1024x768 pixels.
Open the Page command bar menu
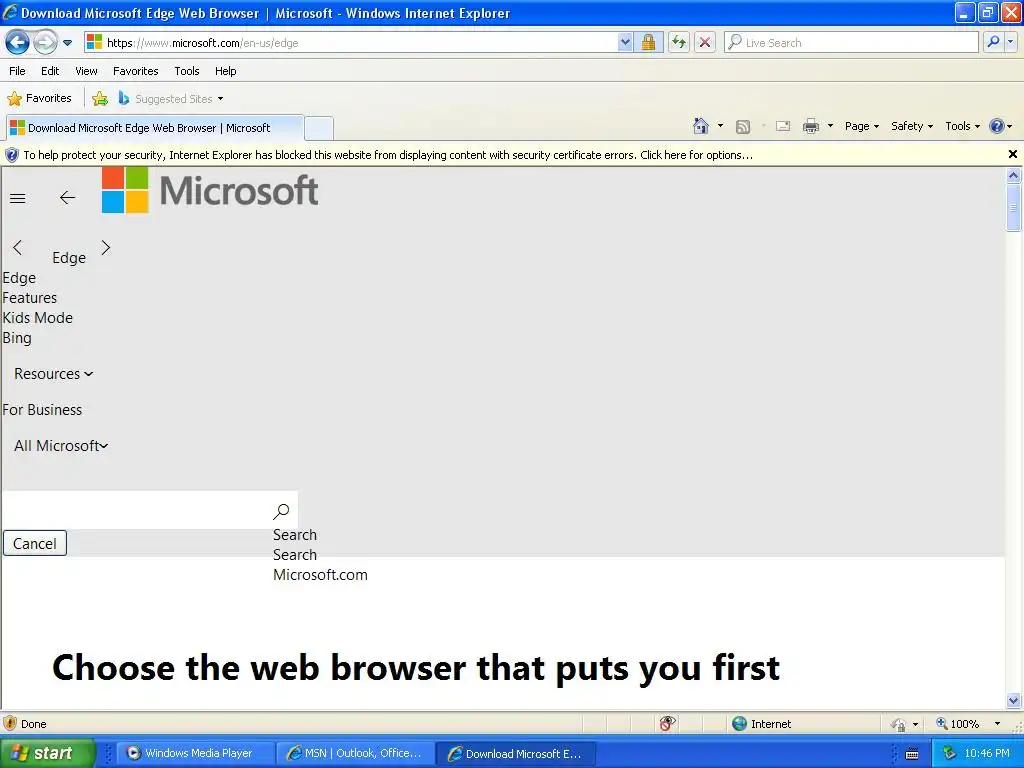[861, 126]
